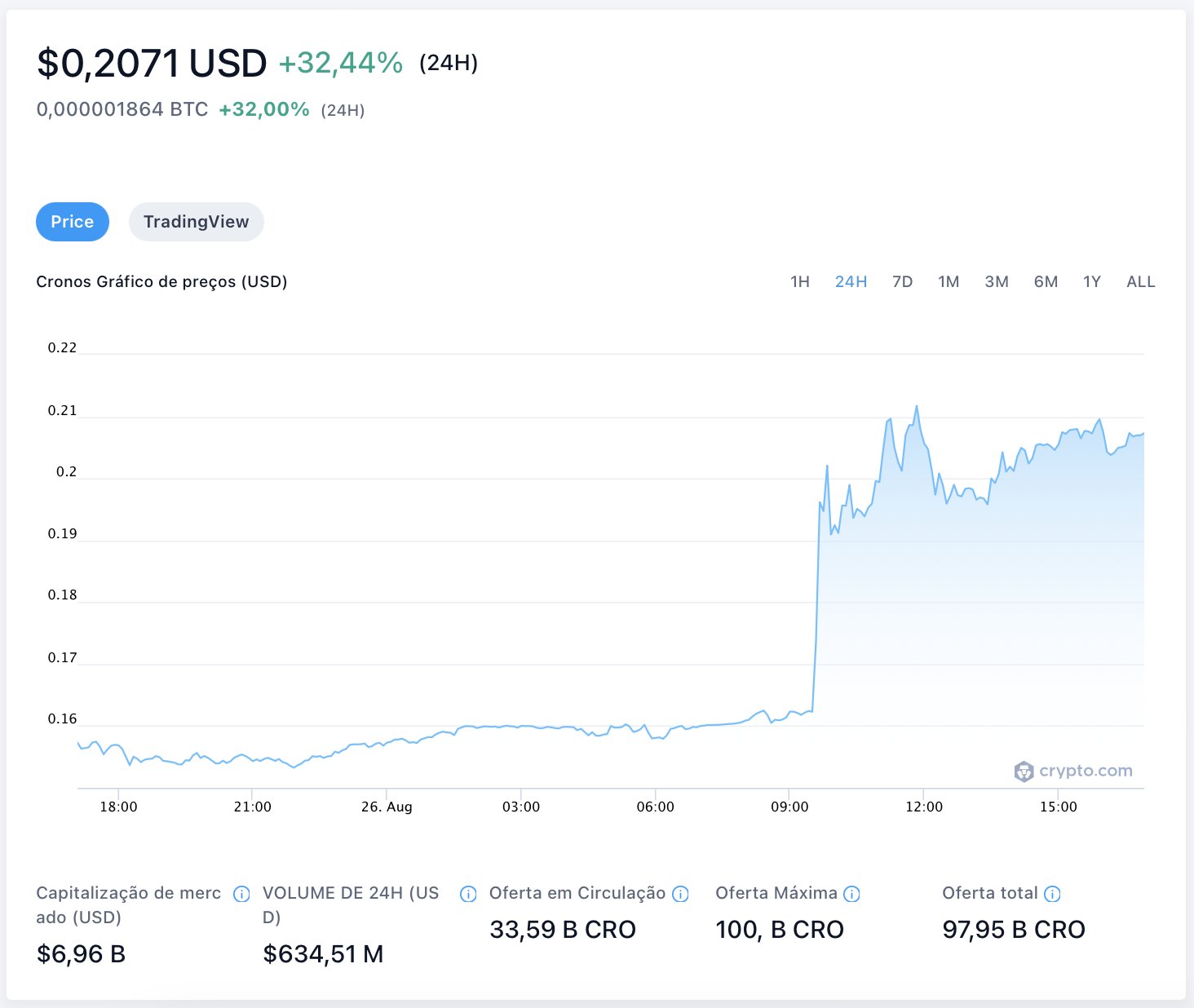Click the +32,44% change value

pyautogui.click(x=341, y=63)
